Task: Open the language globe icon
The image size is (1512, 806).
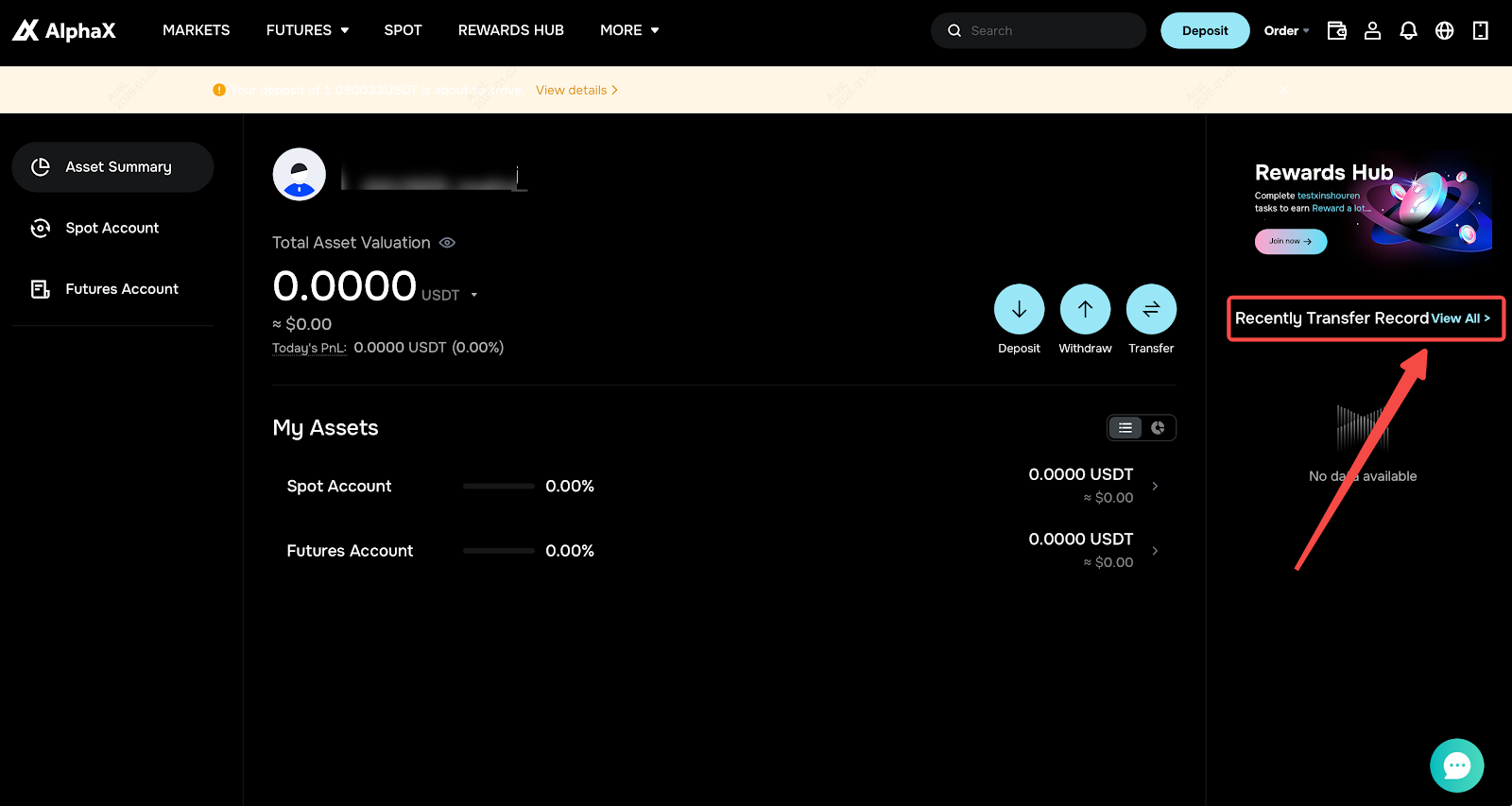Action: (1444, 30)
